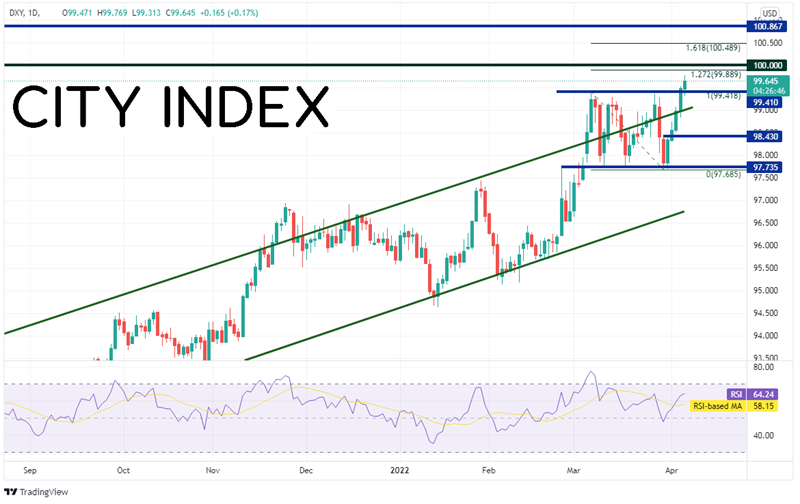This screenshot has width=800, height=504.
Task: Click the Mar date on time axis
Action: tap(573, 470)
